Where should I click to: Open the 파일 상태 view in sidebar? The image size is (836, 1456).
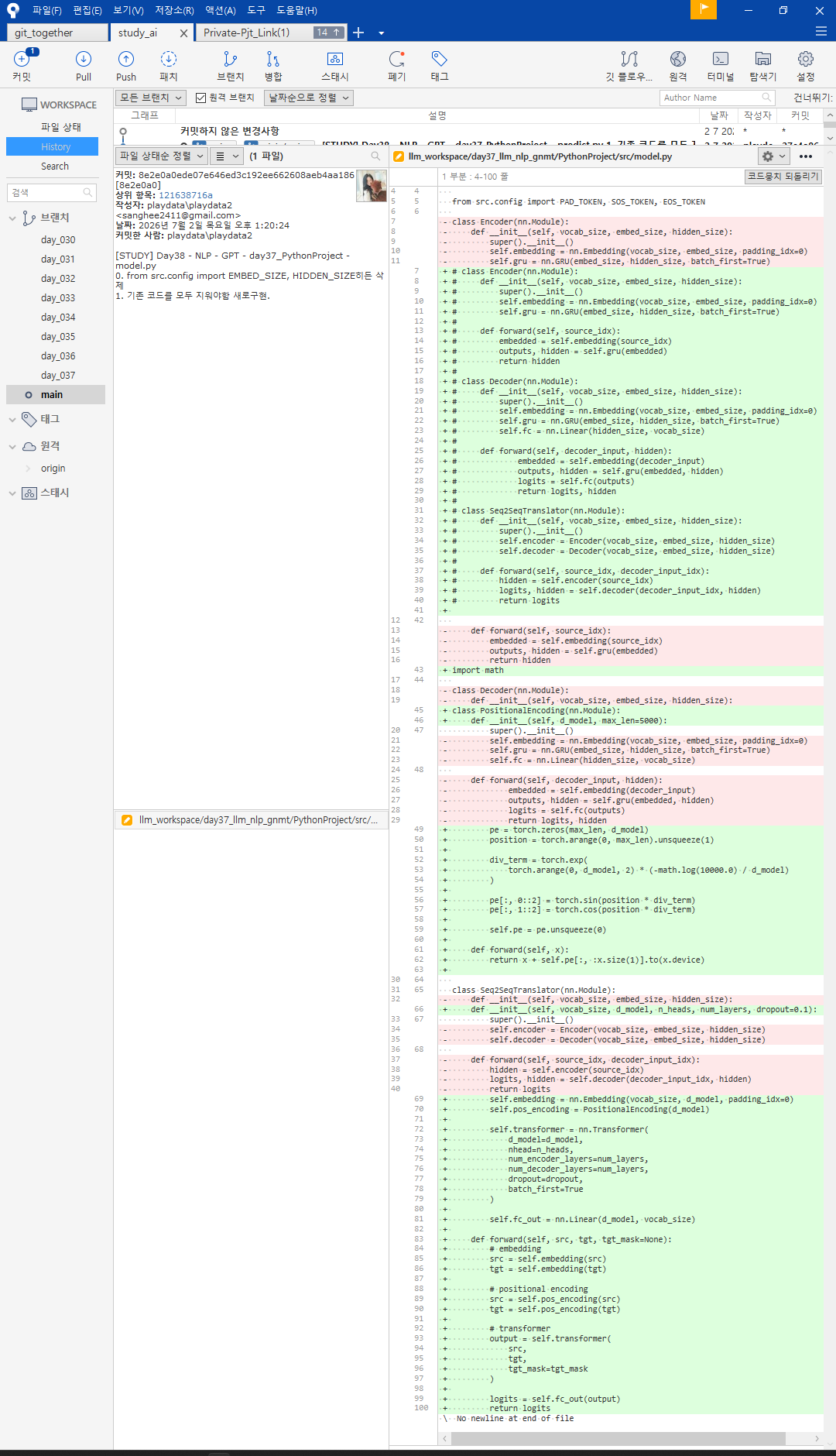pos(61,127)
